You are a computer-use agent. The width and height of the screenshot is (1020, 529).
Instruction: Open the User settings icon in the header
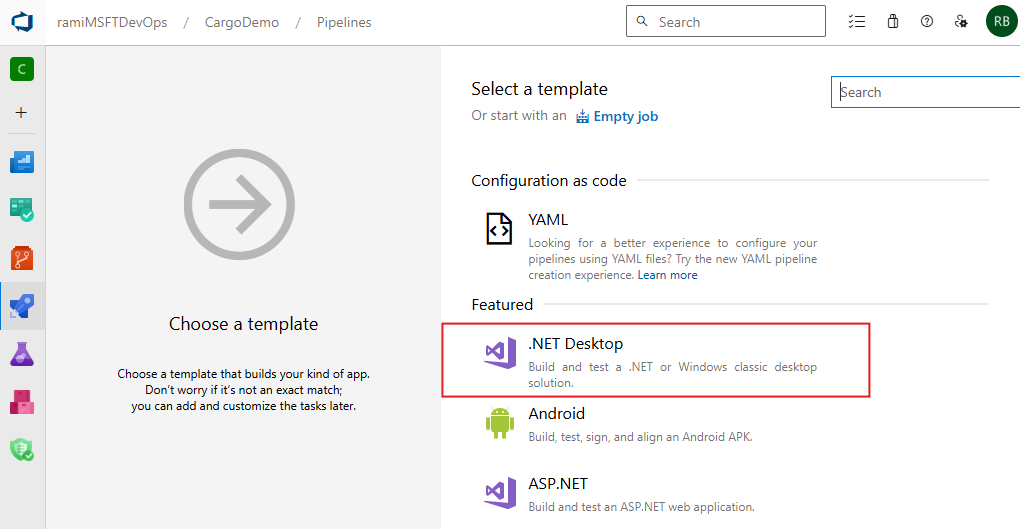coord(961,21)
